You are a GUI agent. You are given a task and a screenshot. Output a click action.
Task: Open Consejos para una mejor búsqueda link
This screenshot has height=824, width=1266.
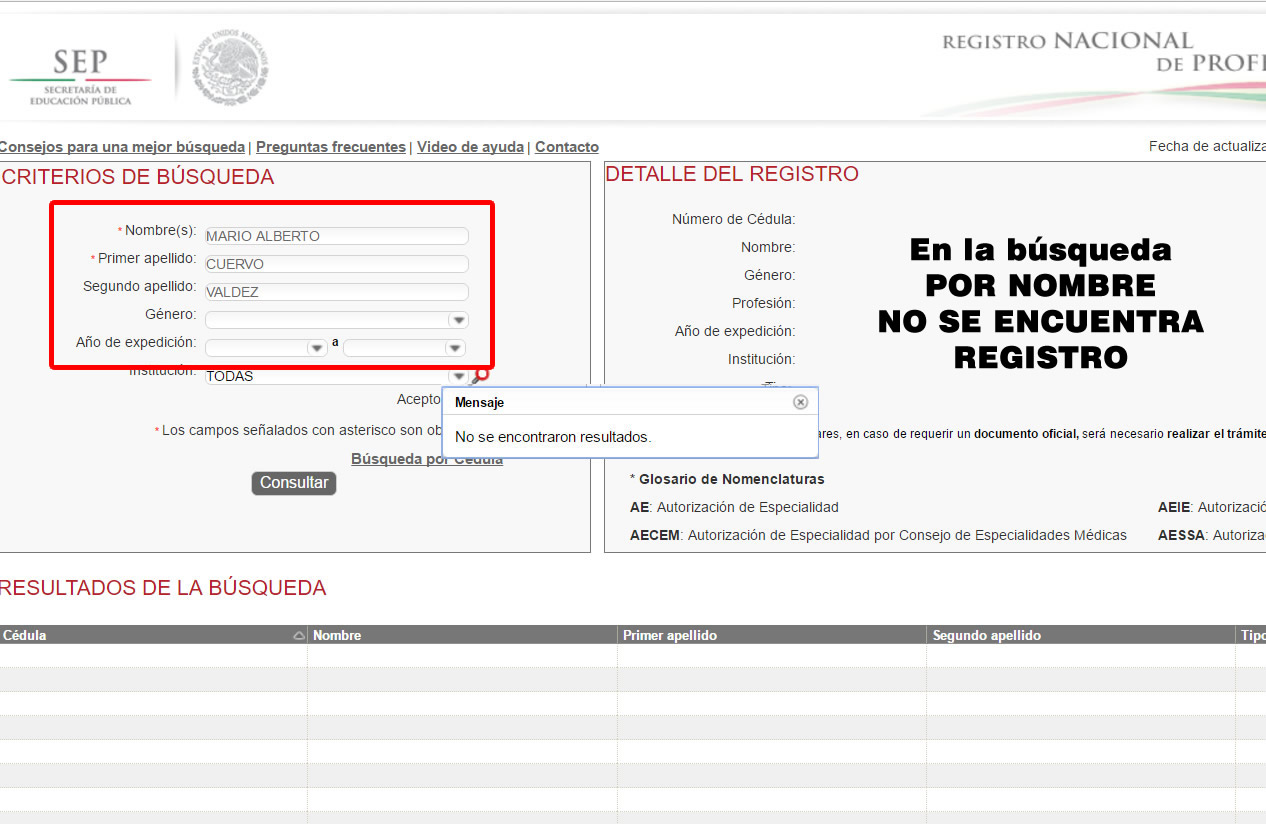(x=122, y=147)
